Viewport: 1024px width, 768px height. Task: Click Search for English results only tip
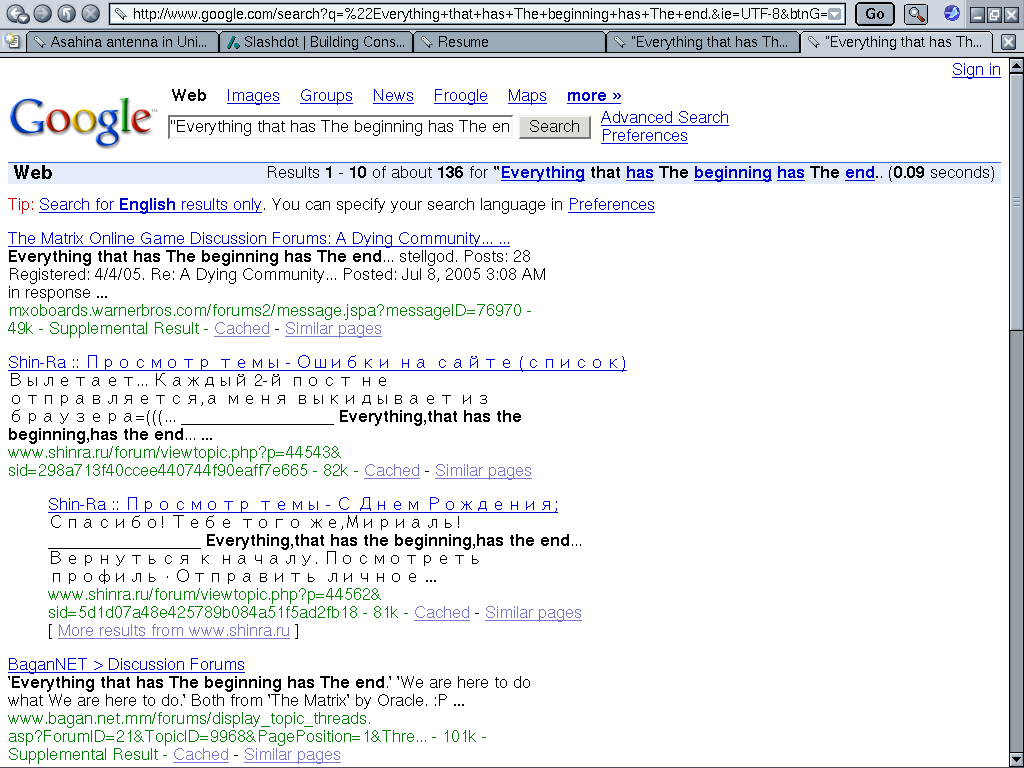tap(150, 205)
